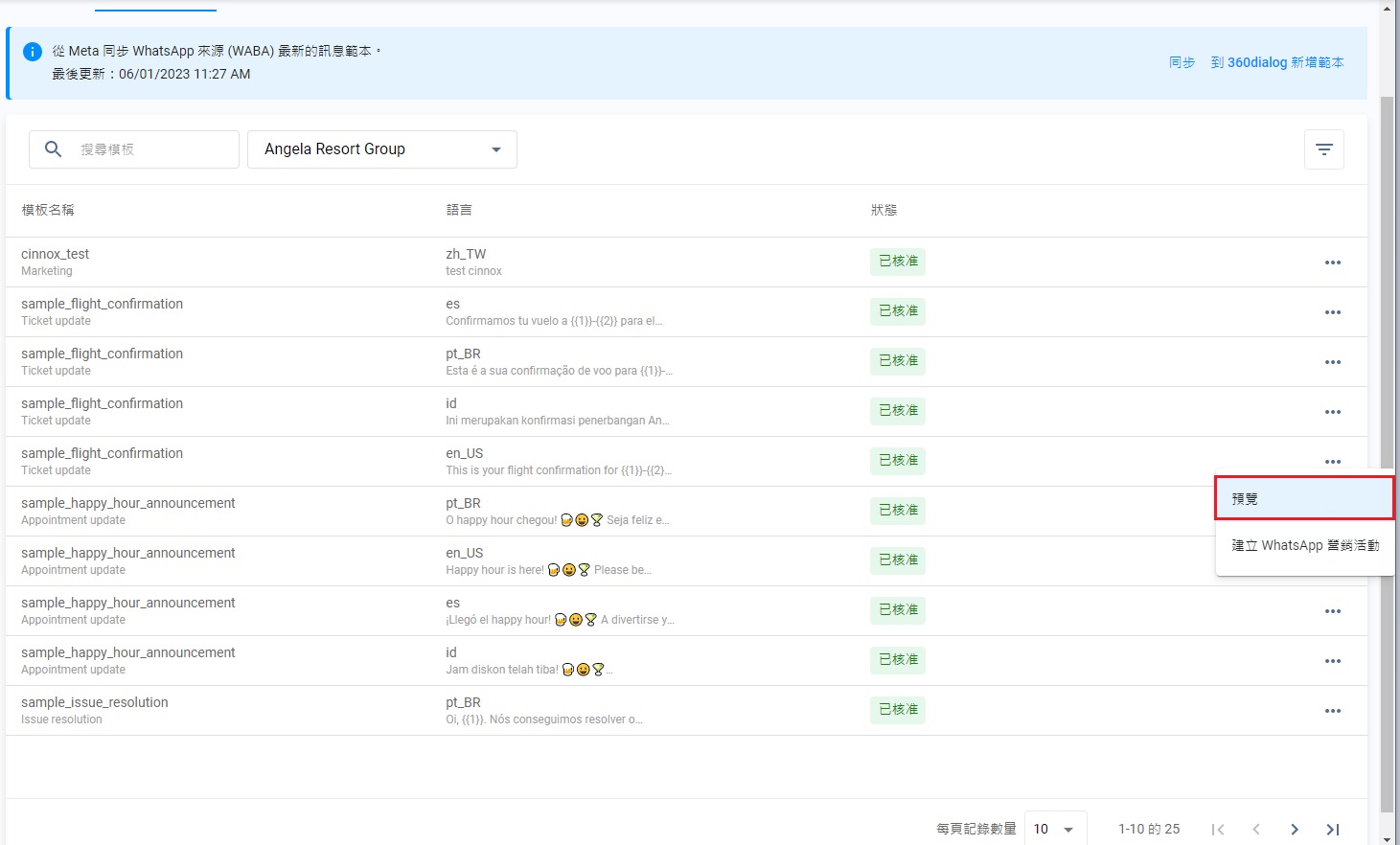
Task: Click the 同步 sync link
Action: [x=1182, y=62]
